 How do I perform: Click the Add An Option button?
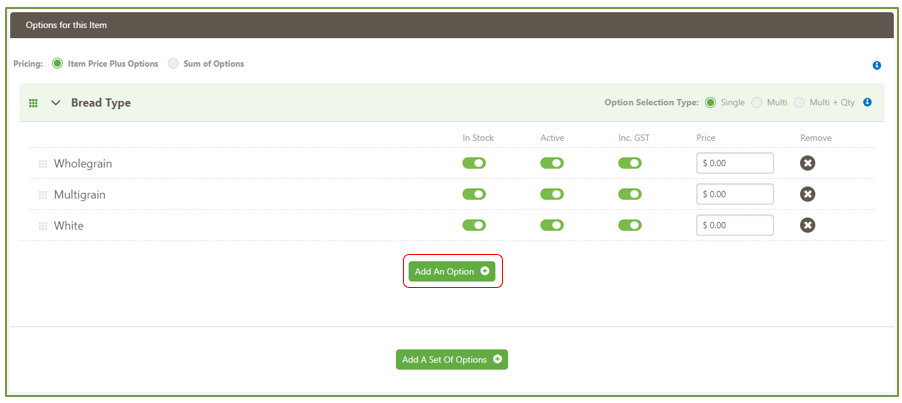coord(452,271)
